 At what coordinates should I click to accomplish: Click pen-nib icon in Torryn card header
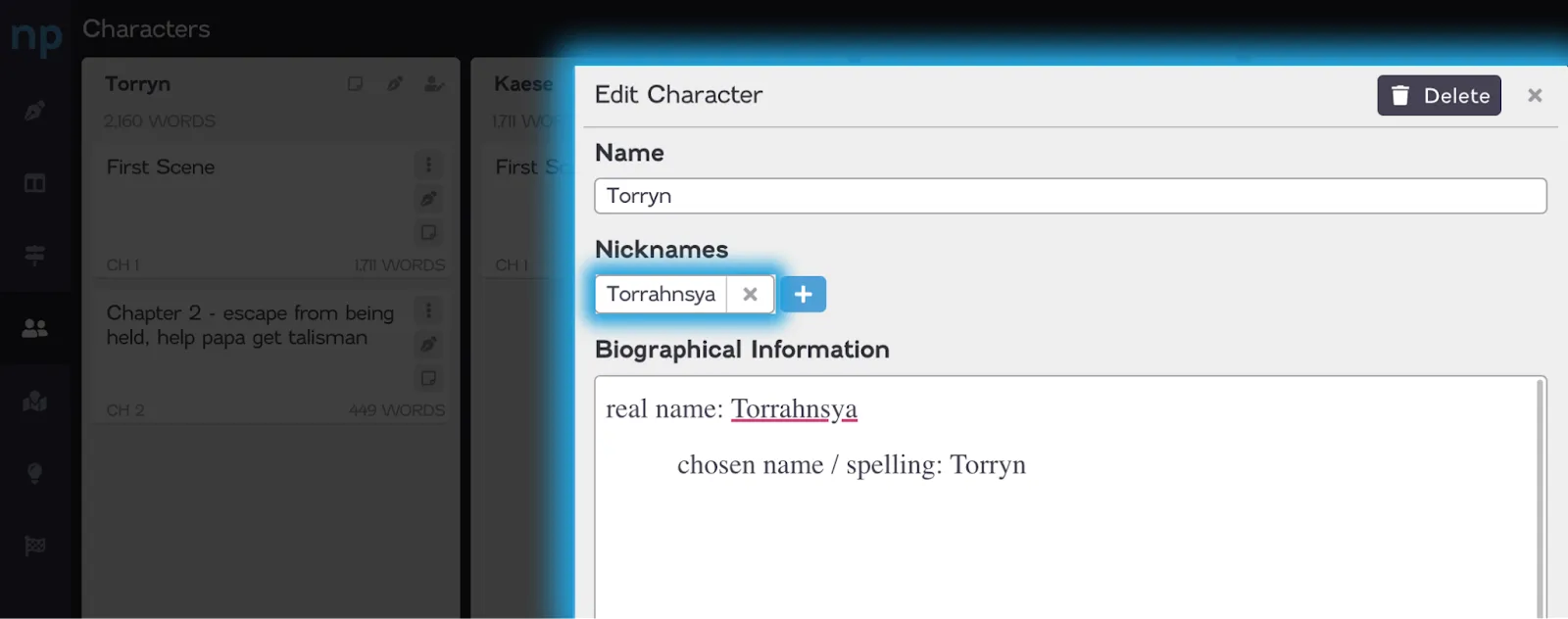(x=395, y=84)
